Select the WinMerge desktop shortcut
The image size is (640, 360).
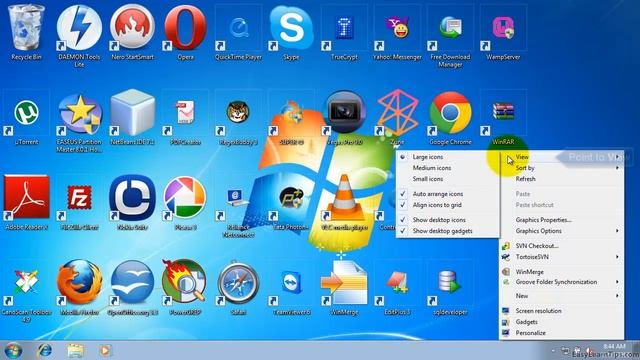tap(344, 282)
